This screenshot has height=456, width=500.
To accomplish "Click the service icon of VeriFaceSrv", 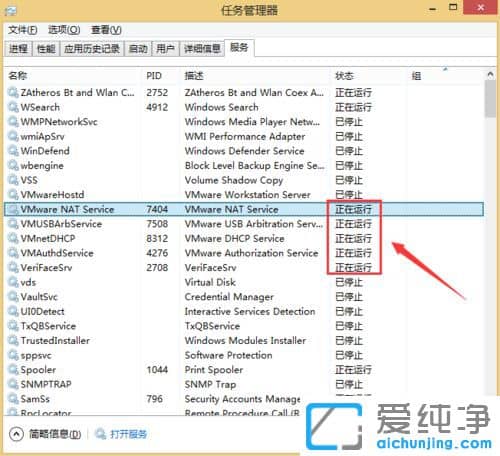I will coord(13,268).
